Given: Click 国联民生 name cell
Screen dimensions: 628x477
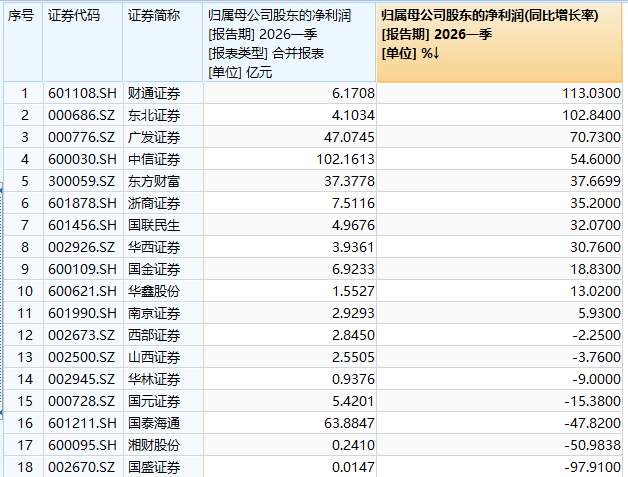Looking at the screenshot, I should pyautogui.click(x=163, y=225).
